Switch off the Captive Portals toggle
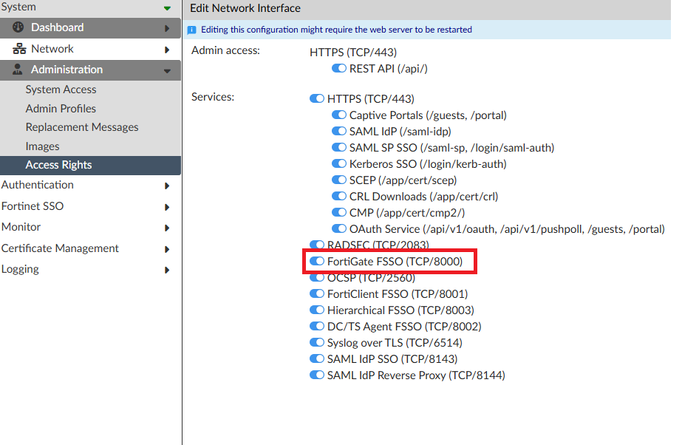The height and width of the screenshot is (445, 699). [x=339, y=116]
